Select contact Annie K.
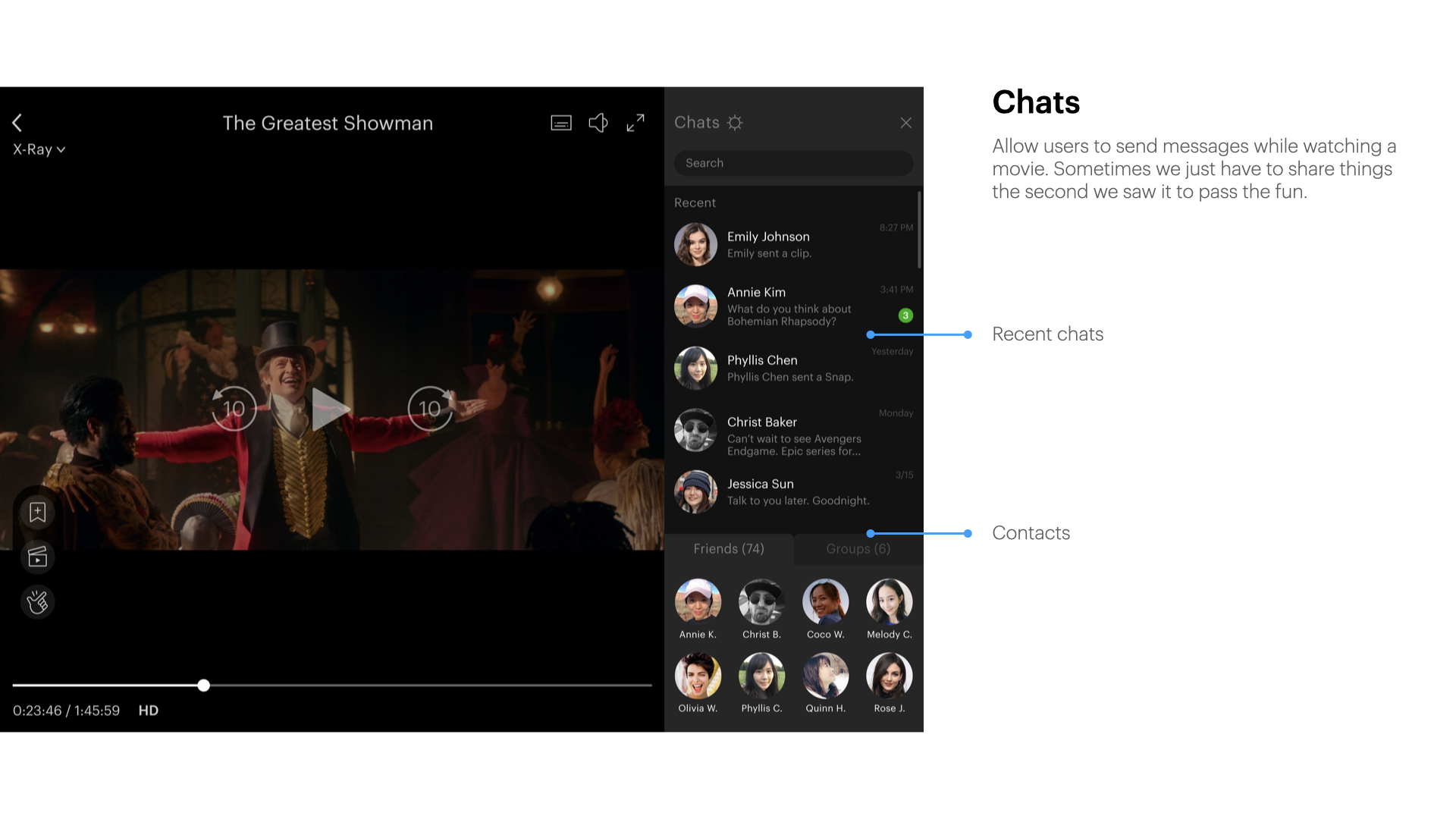The height and width of the screenshot is (819, 1456). click(698, 610)
